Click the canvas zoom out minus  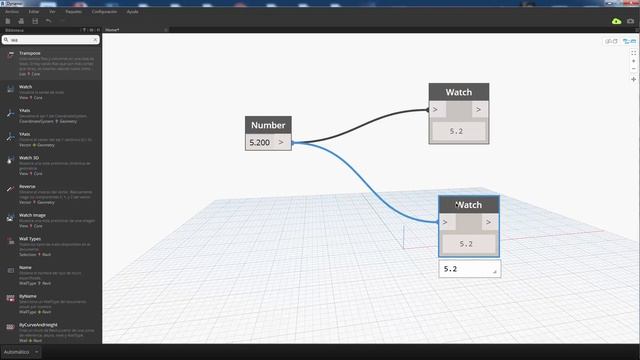[633, 69]
